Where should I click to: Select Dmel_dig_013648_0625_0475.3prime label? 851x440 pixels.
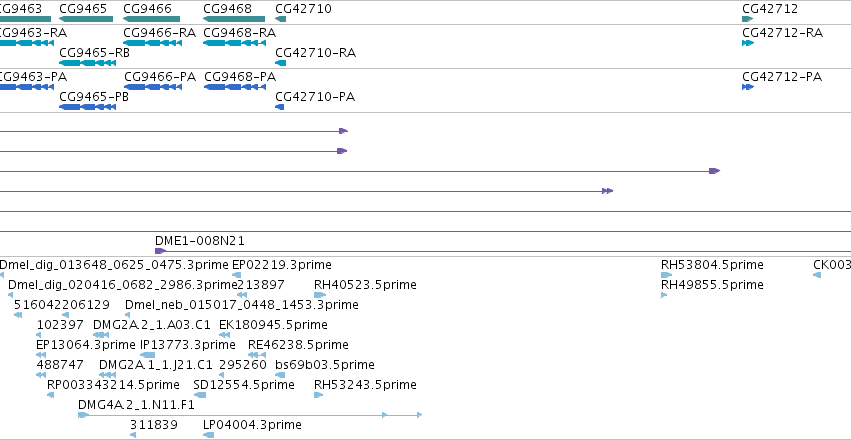114,265
